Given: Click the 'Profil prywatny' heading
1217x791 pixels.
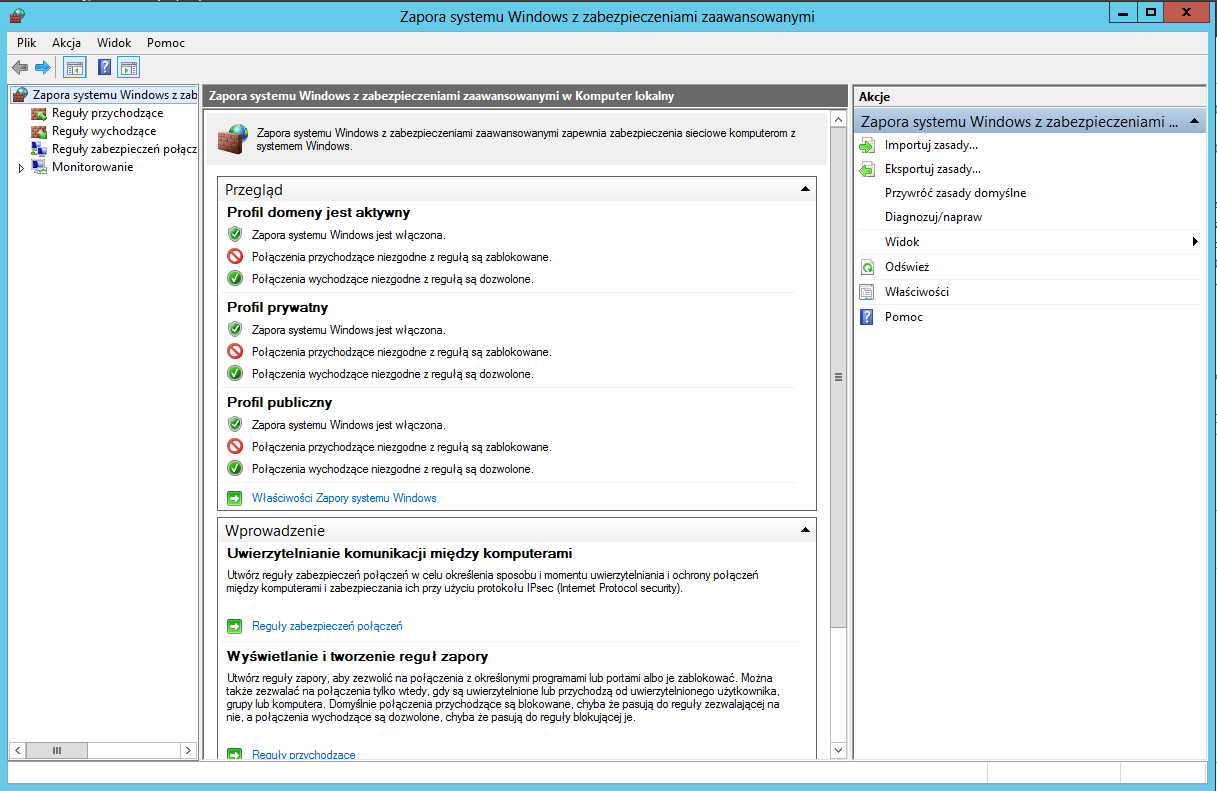Looking at the screenshot, I should pyautogui.click(x=277, y=307).
